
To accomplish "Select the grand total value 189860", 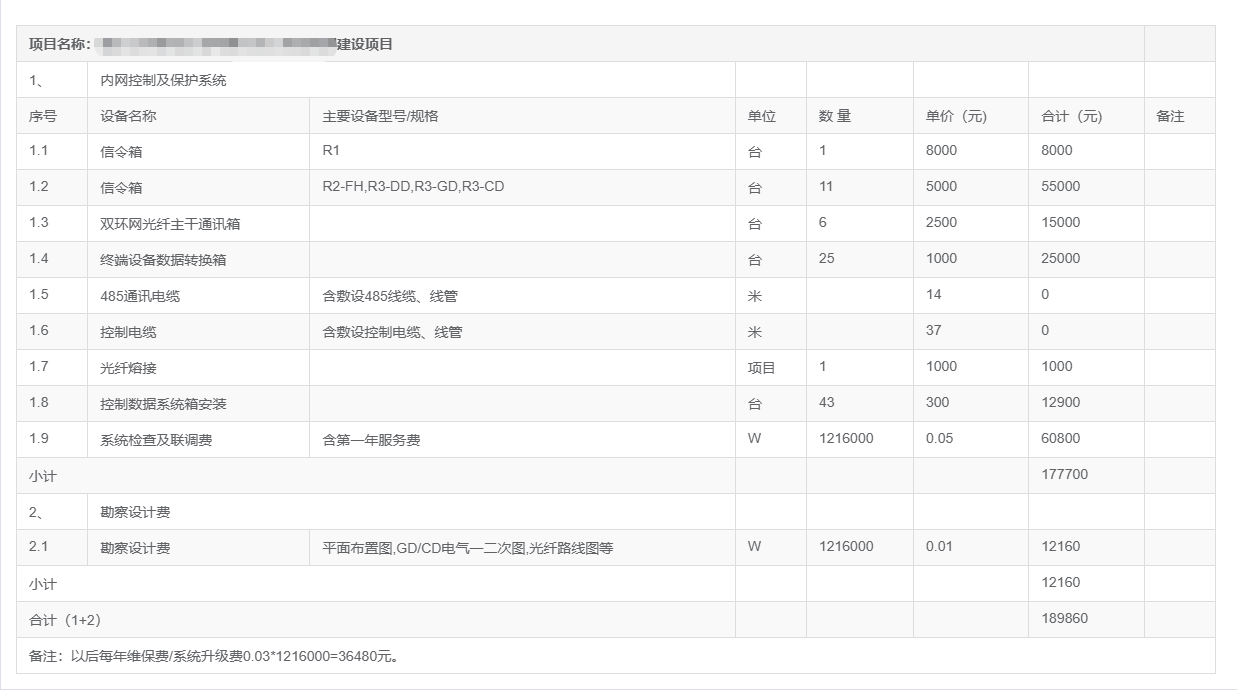I will (1064, 619).
